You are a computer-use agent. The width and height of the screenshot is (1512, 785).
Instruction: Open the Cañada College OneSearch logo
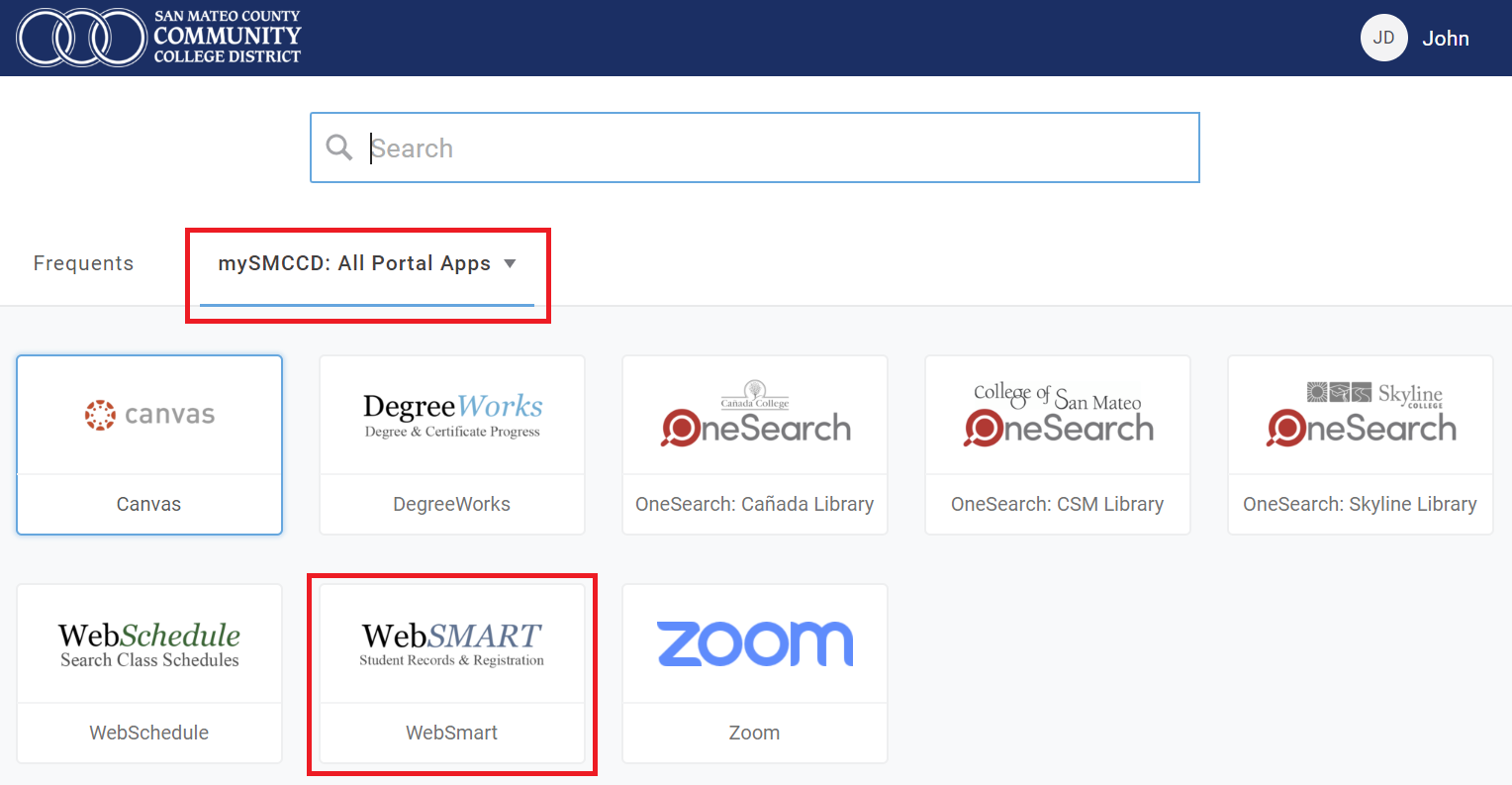[x=755, y=415]
